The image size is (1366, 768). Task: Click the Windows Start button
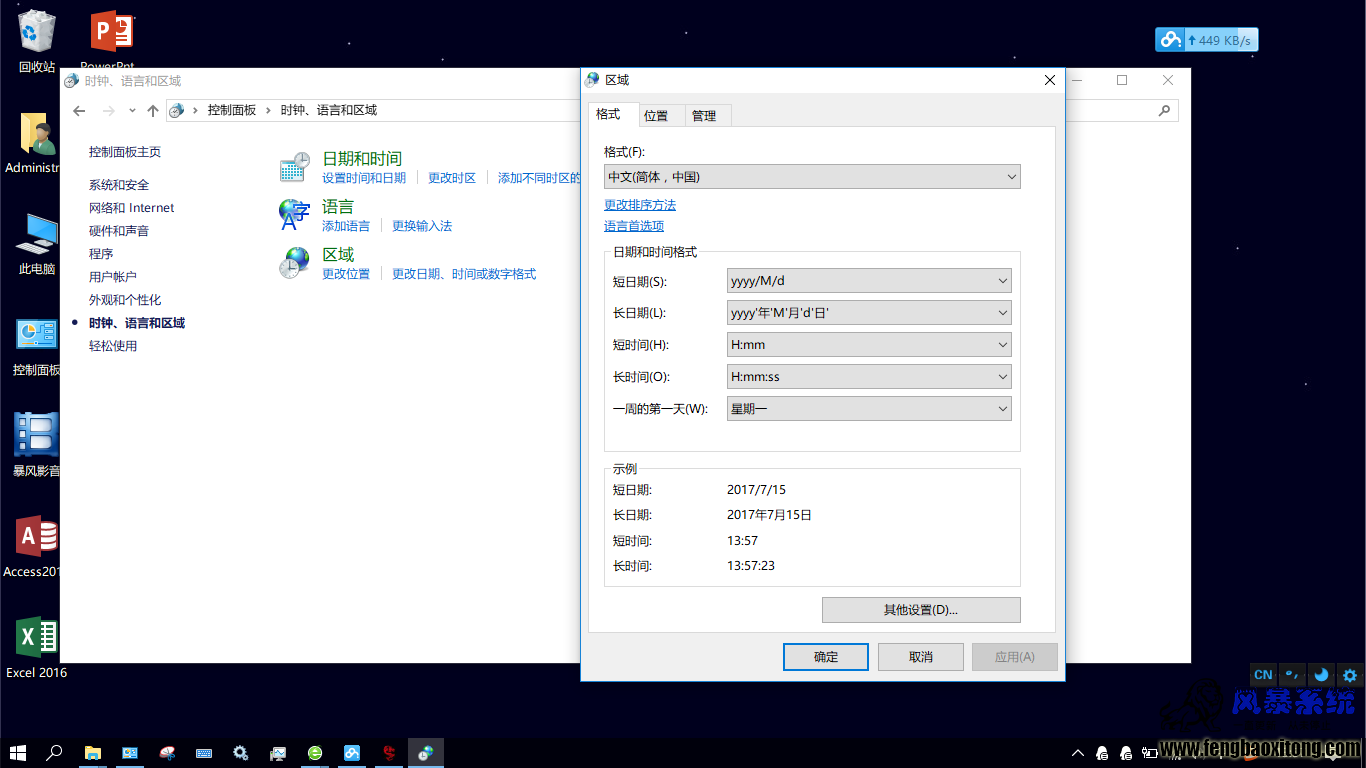coord(18,753)
